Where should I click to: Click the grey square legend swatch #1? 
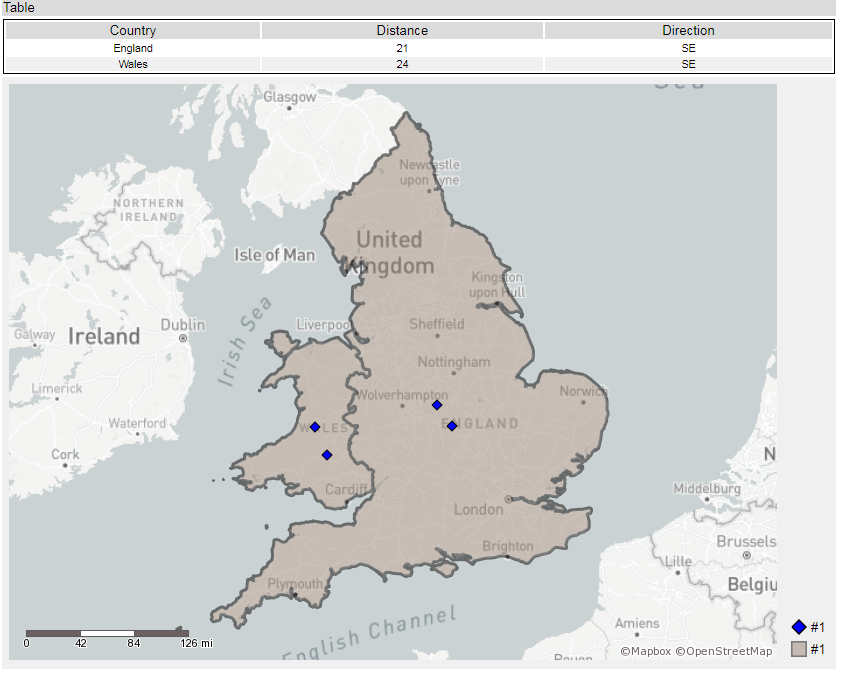[x=799, y=649]
